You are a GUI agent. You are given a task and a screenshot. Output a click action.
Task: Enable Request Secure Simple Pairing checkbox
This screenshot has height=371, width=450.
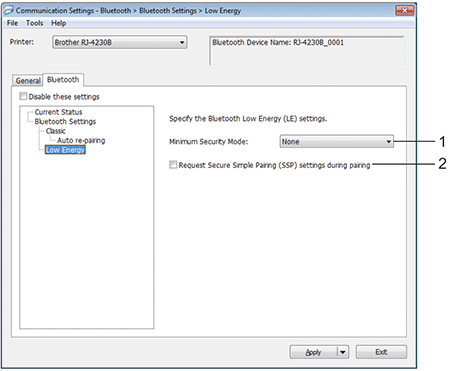[173, 165]
